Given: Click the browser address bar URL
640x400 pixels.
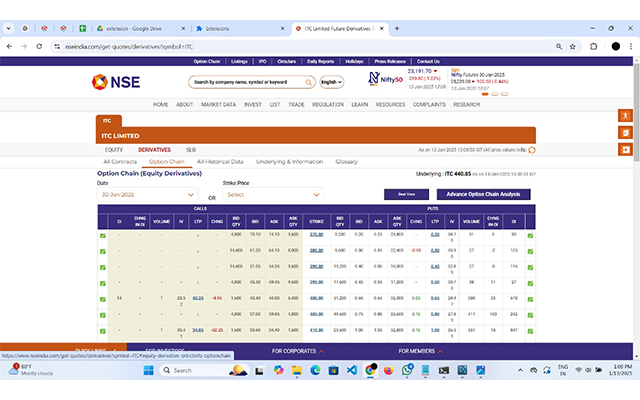Looking at the screenshot, I should tap(129, 47).
